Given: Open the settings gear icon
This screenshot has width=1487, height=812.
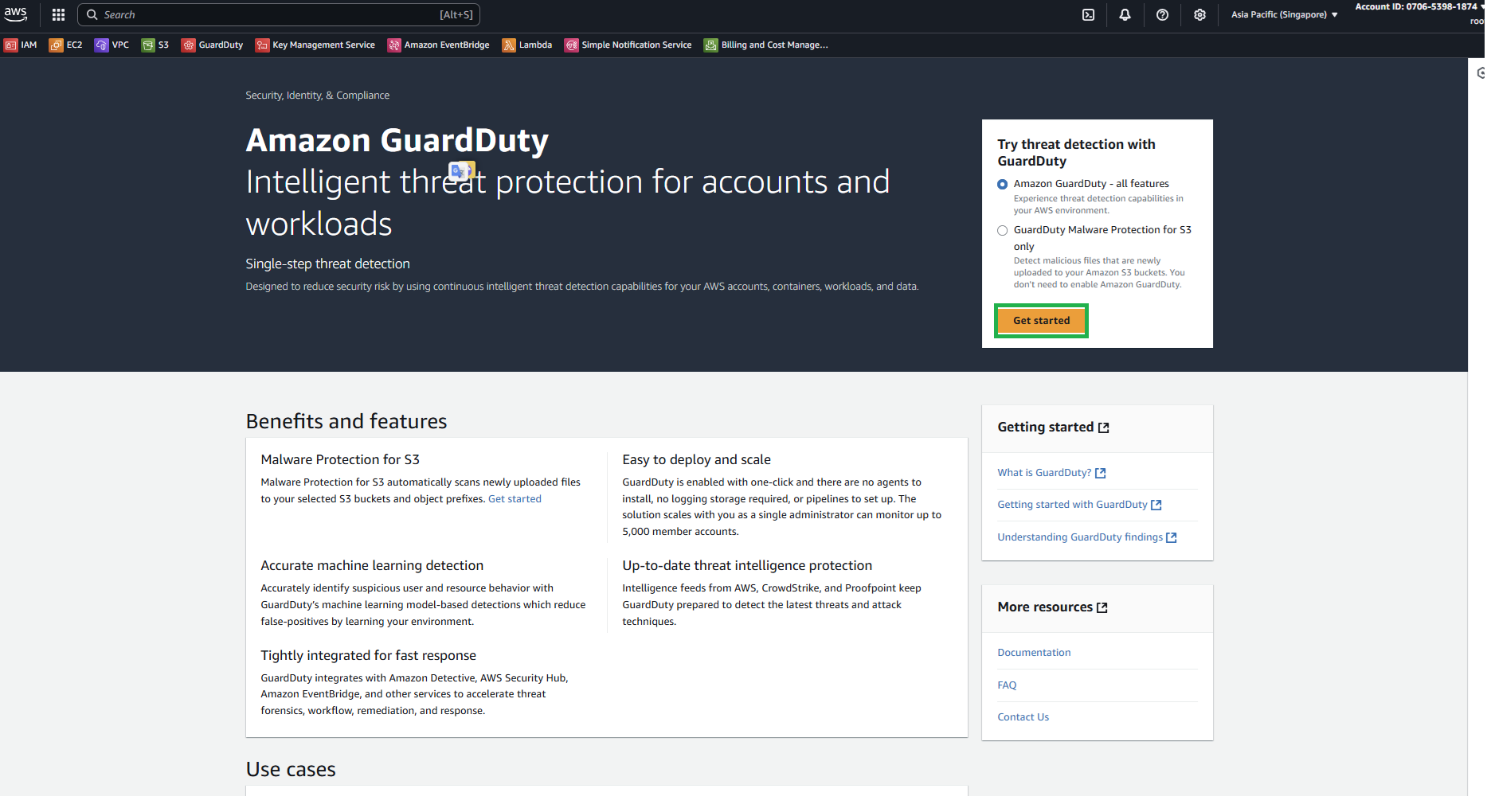Looking at the screenshot, I should tap(1199, 14).
